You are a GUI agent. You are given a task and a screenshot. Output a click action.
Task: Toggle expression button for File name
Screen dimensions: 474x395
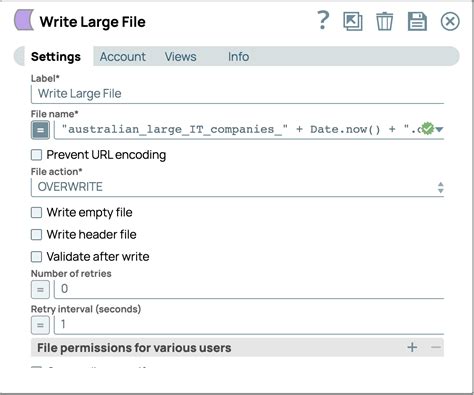40,130
